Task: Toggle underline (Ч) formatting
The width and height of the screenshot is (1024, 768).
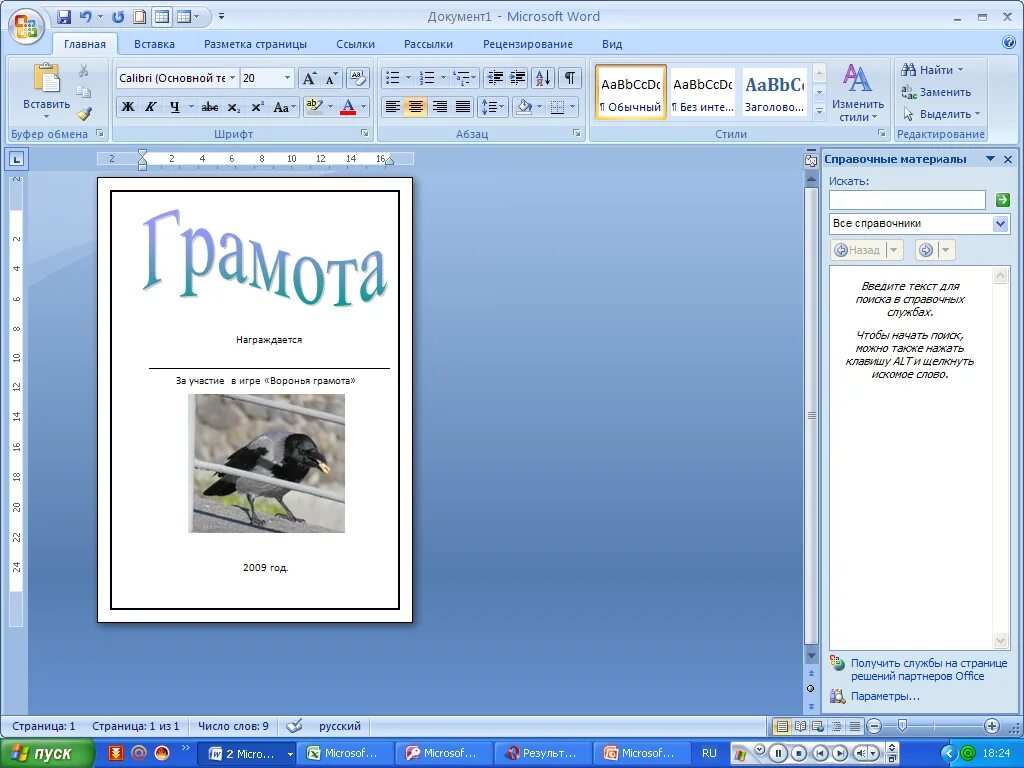Action: point(174,106)
